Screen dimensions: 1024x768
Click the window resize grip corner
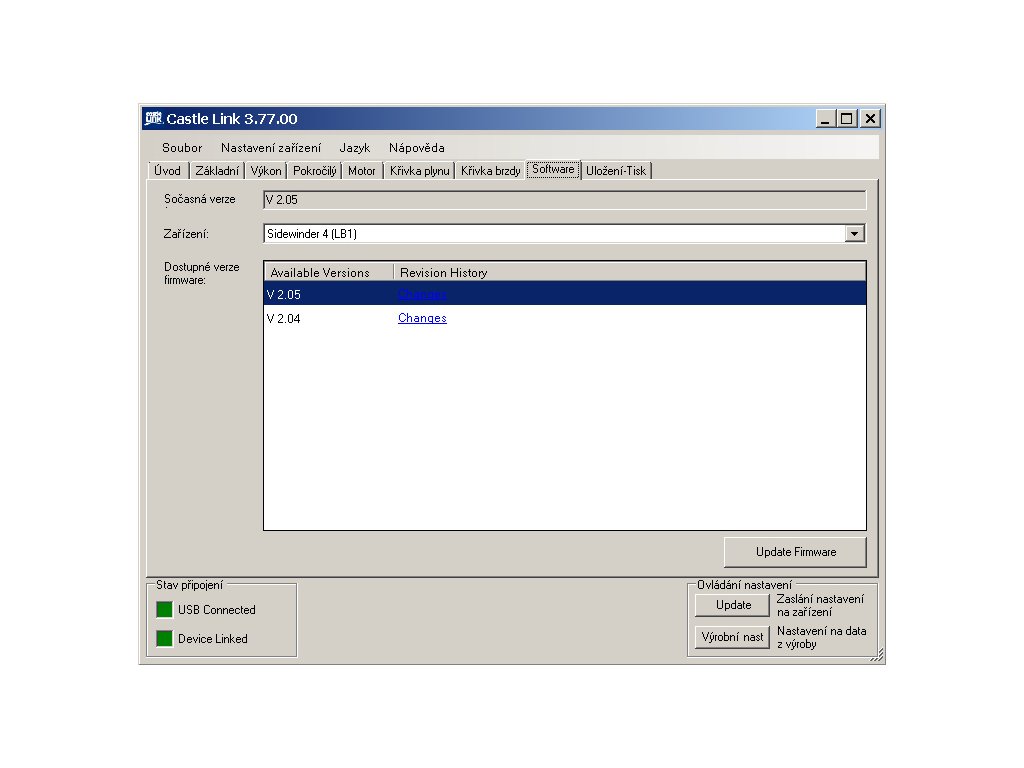pyautogui.click(x=877, y=655)
